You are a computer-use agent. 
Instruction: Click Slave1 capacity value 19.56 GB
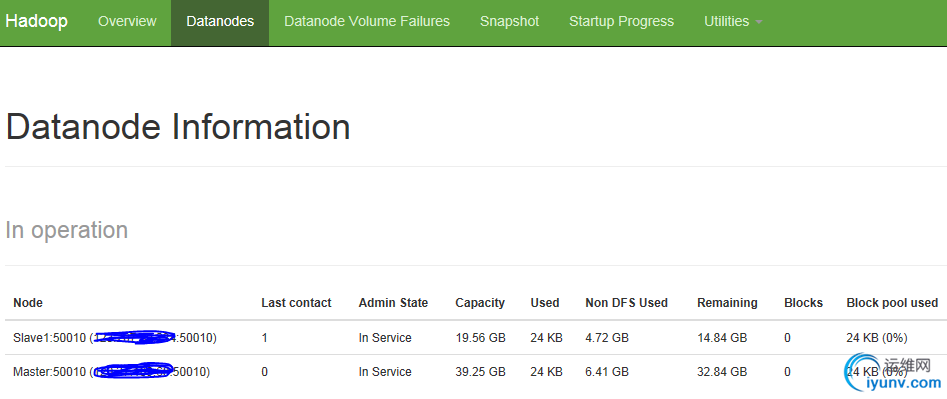480,338
